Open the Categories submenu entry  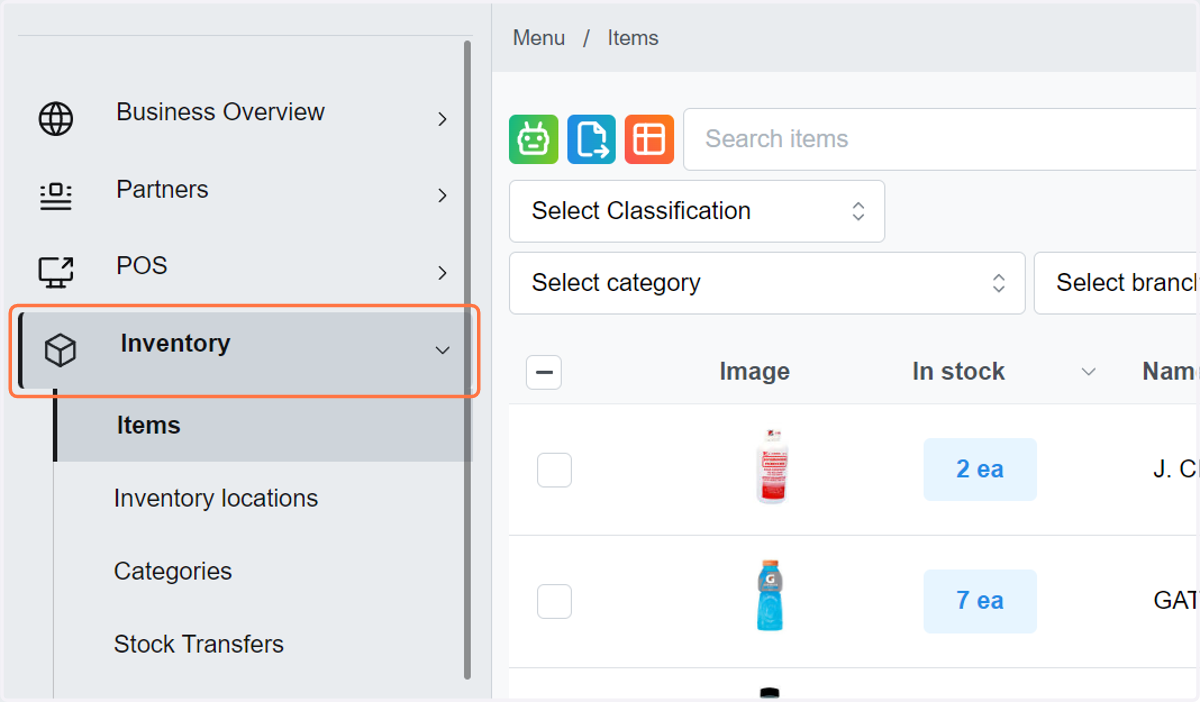[173, 571]
